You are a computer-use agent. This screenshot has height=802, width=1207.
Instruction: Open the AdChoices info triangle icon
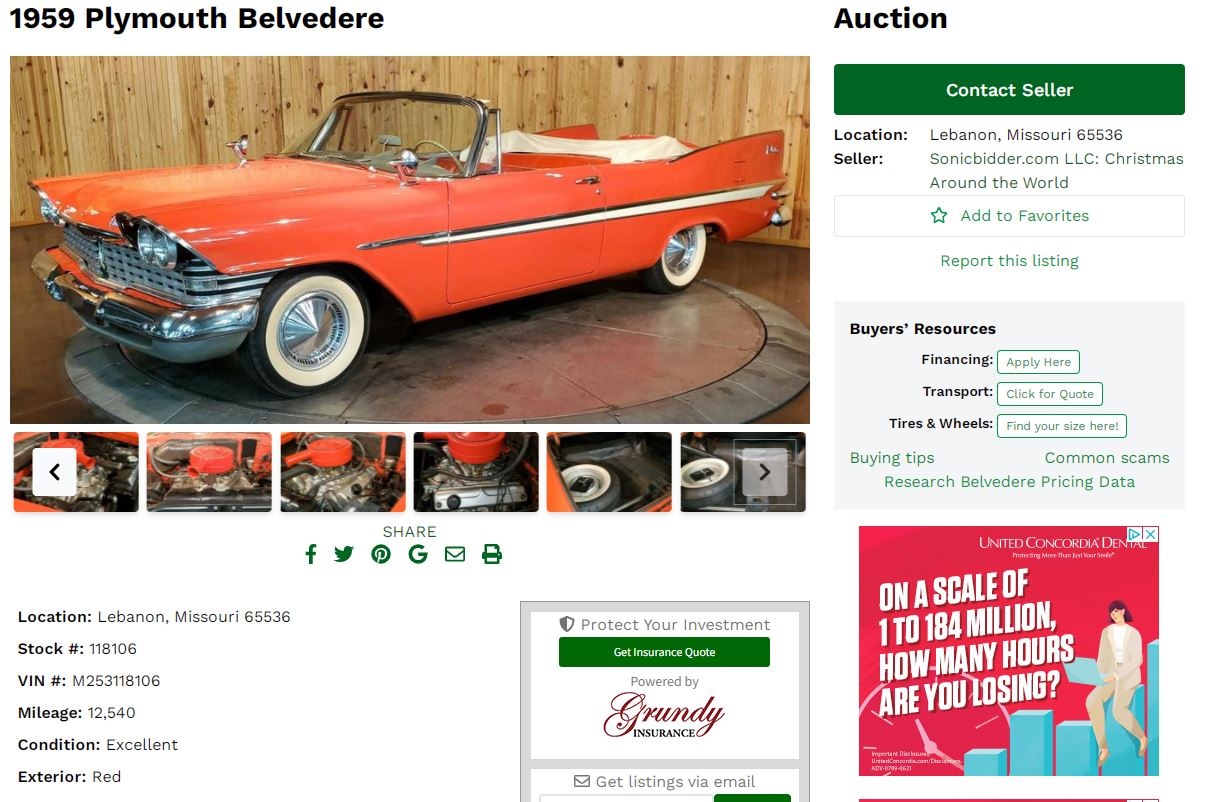click(x=1136, y=535)
